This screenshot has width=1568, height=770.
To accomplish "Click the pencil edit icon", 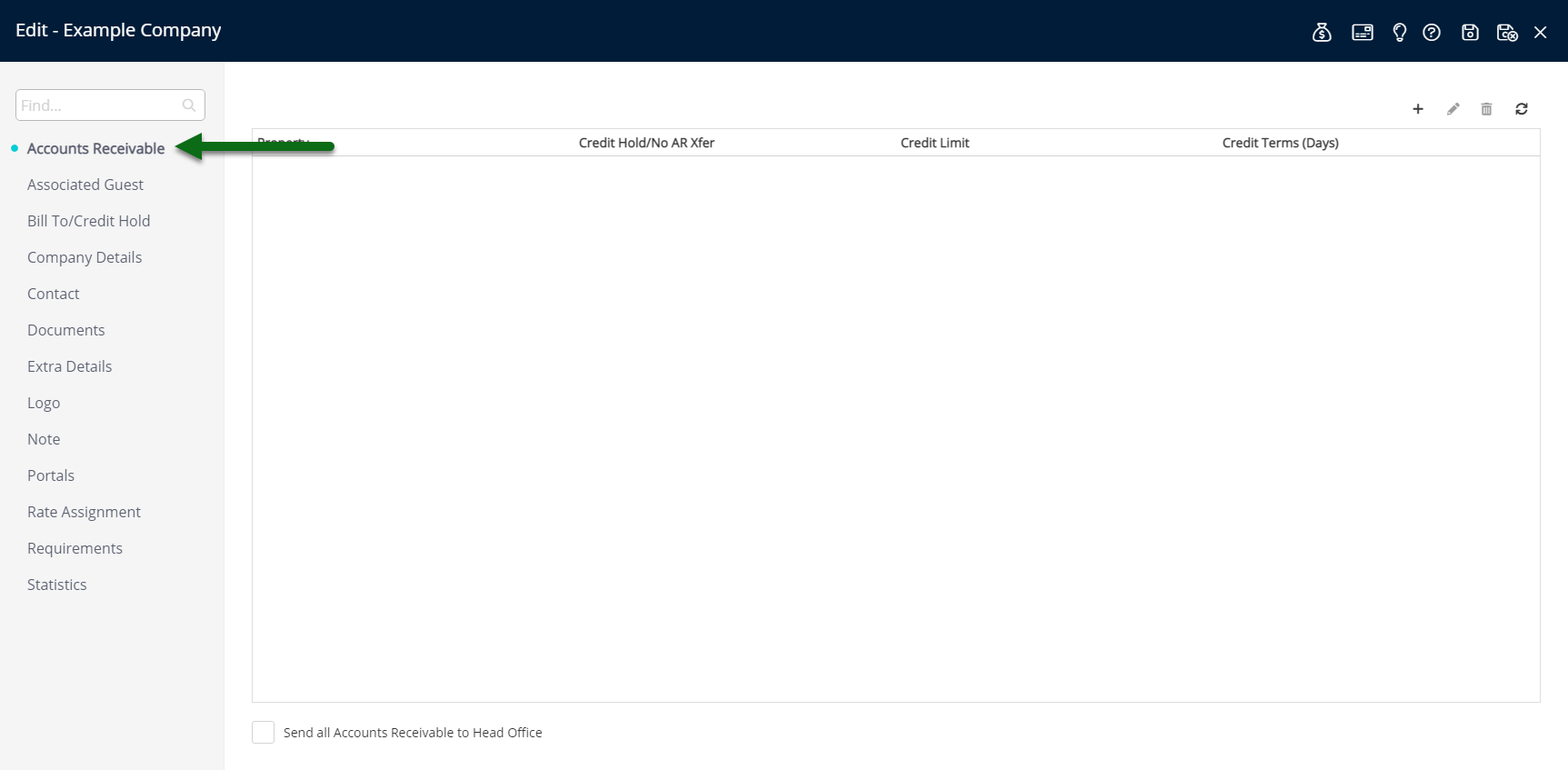I will pyautogui.click(x=1453, y=109).
